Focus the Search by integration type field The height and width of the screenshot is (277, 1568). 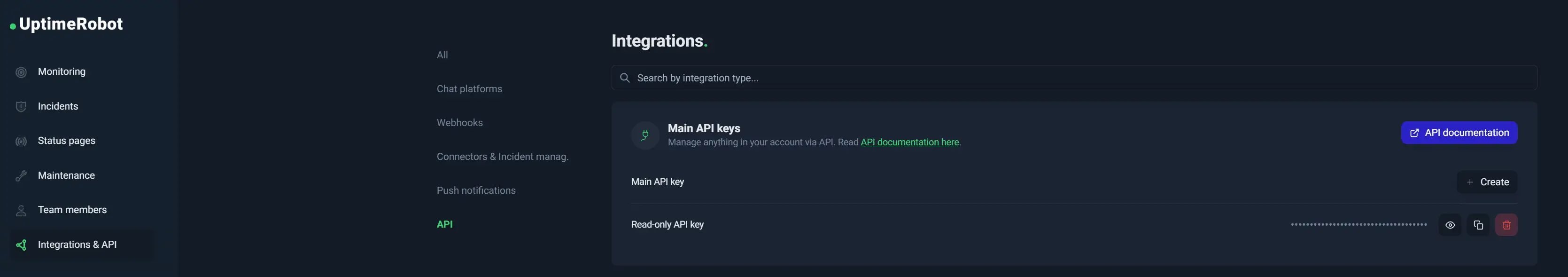[x=1074, y=78]
